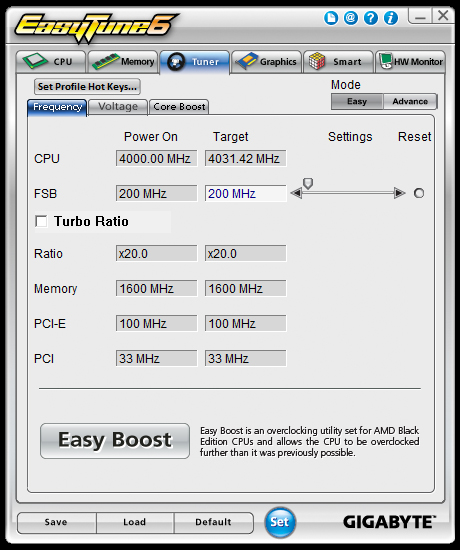Click Ratio target value x20.0

click(245, 253)
